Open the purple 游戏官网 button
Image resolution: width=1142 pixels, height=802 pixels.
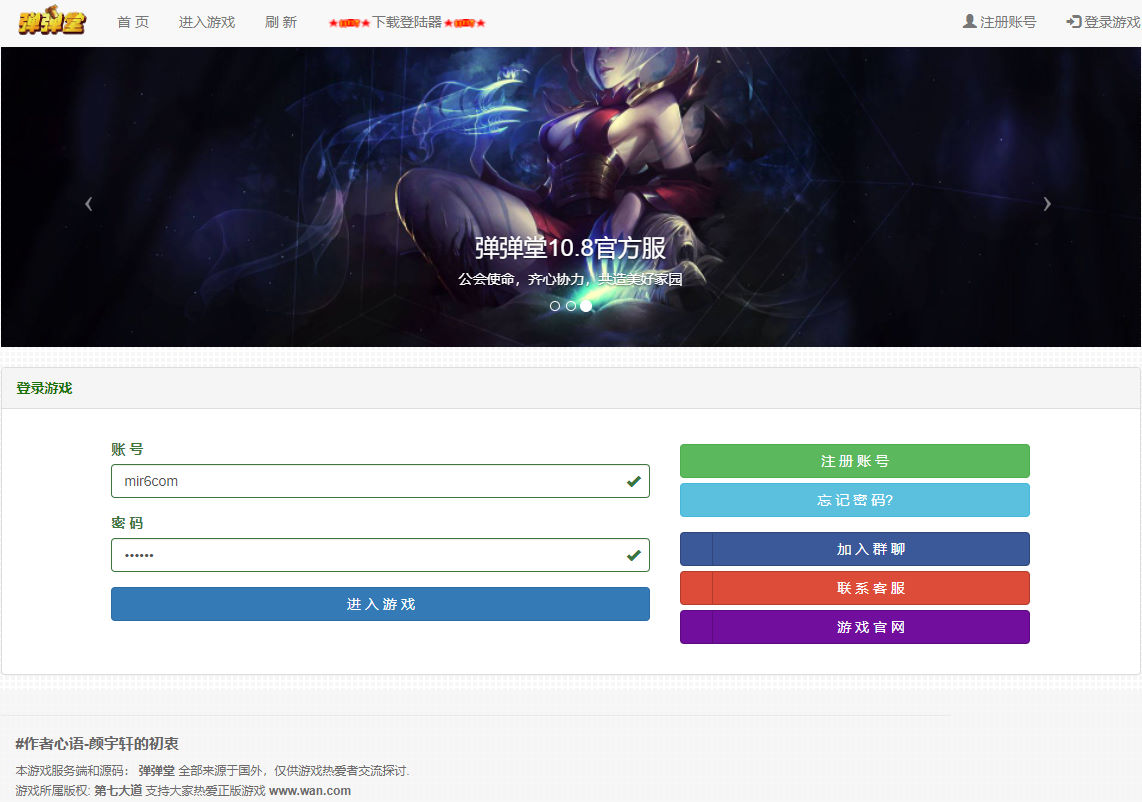tap(855, 627)
